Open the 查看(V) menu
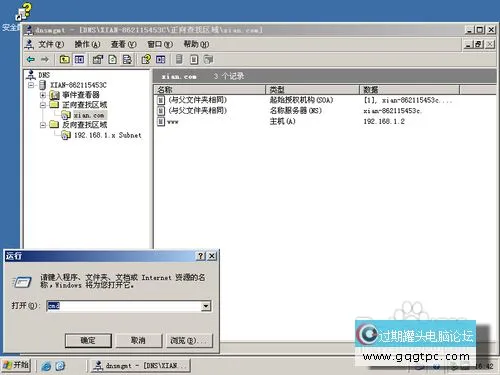The height and width of the screenshot is (375, 500). tap(124, 44)
